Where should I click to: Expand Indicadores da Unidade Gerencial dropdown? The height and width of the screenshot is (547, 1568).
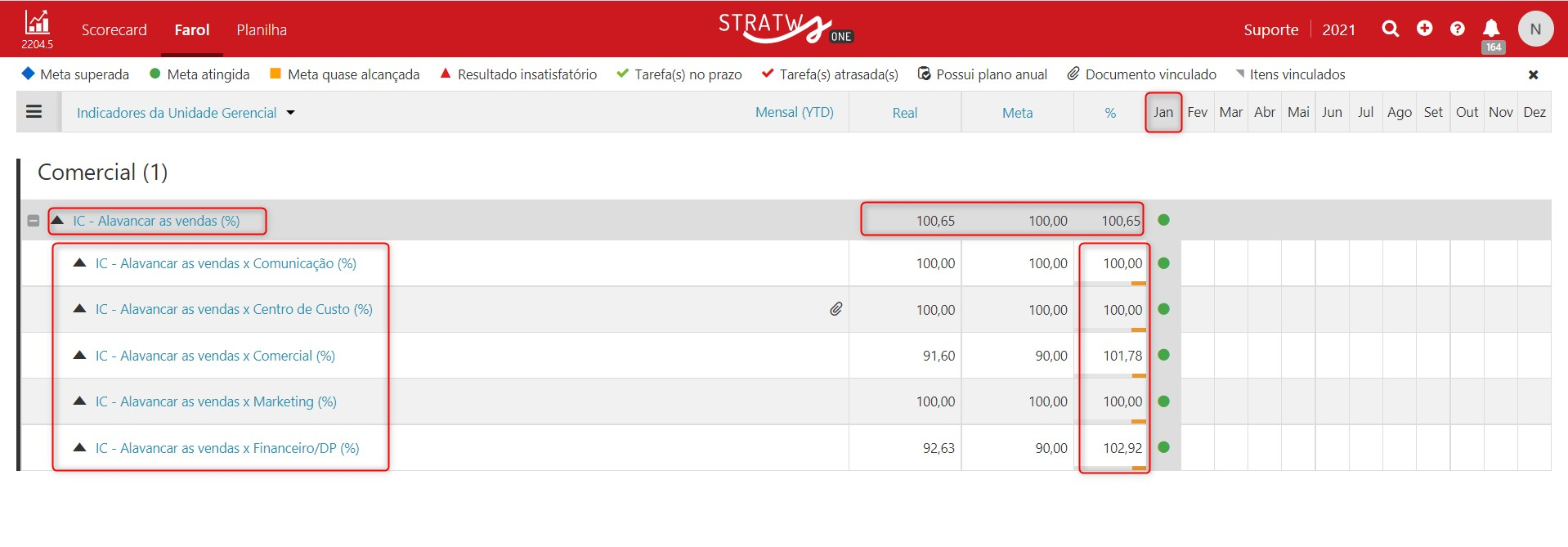[x=185, y=113]
